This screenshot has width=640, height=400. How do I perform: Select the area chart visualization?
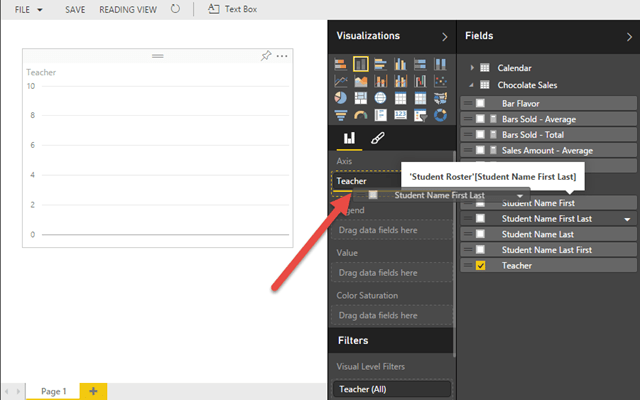(361, 81)
